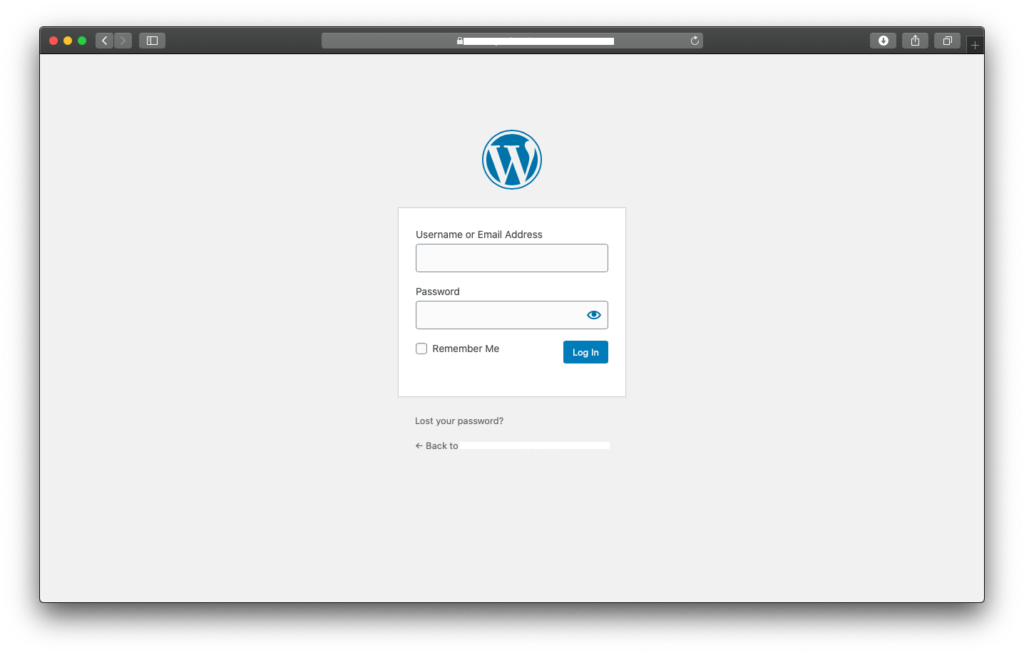
Task: Focus the Username or Email Address field
Action: coord(511,258)
